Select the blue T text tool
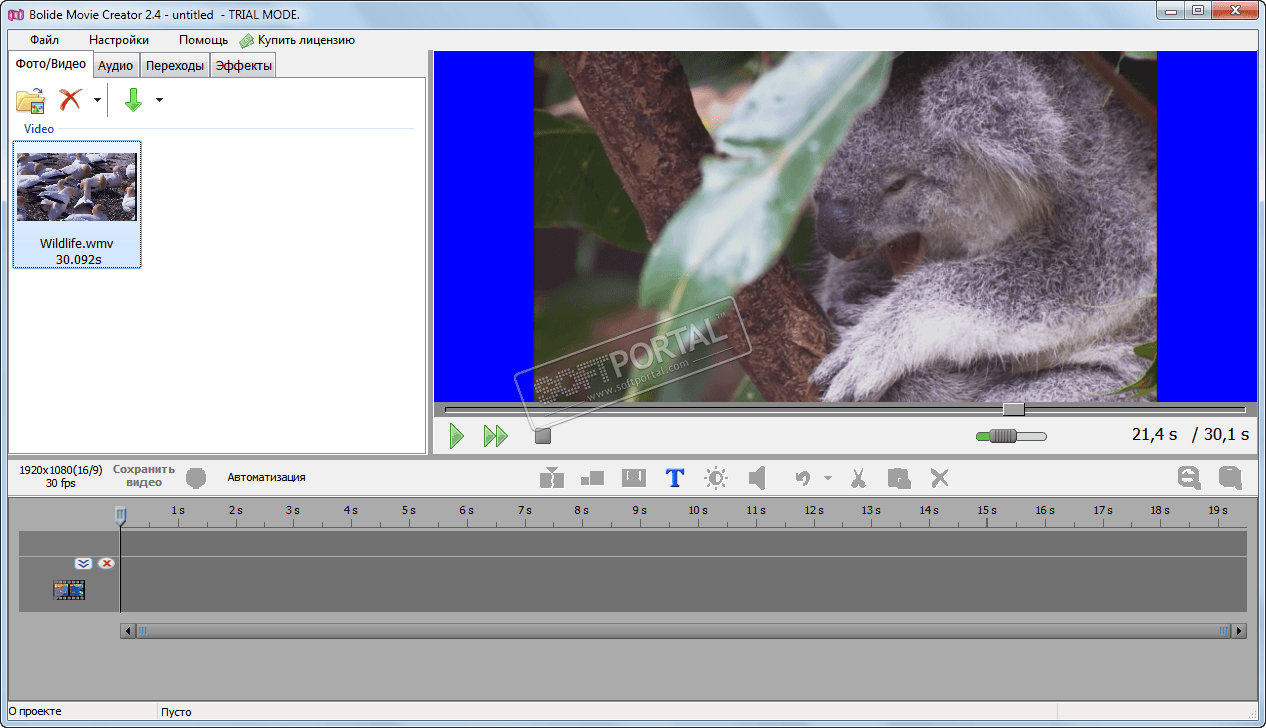 pyautogui.click(x=674, y=478)
